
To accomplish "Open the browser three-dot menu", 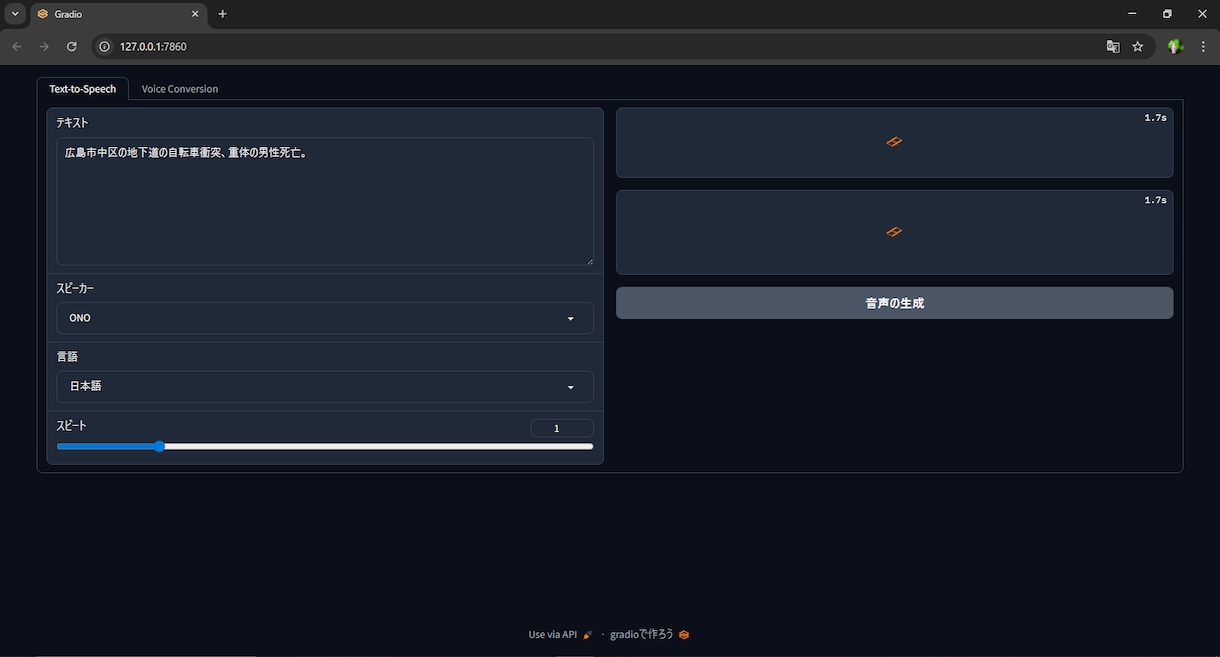I will coord(1203,46).
